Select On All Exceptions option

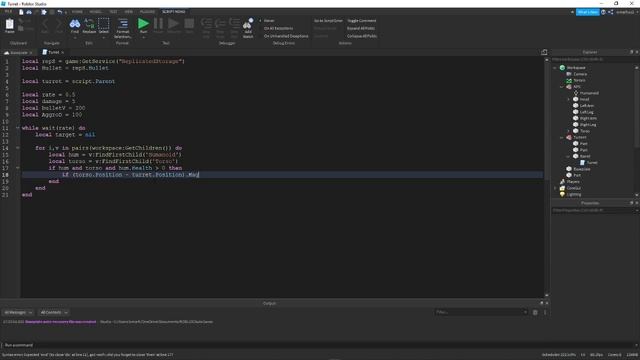click(278, 29)
